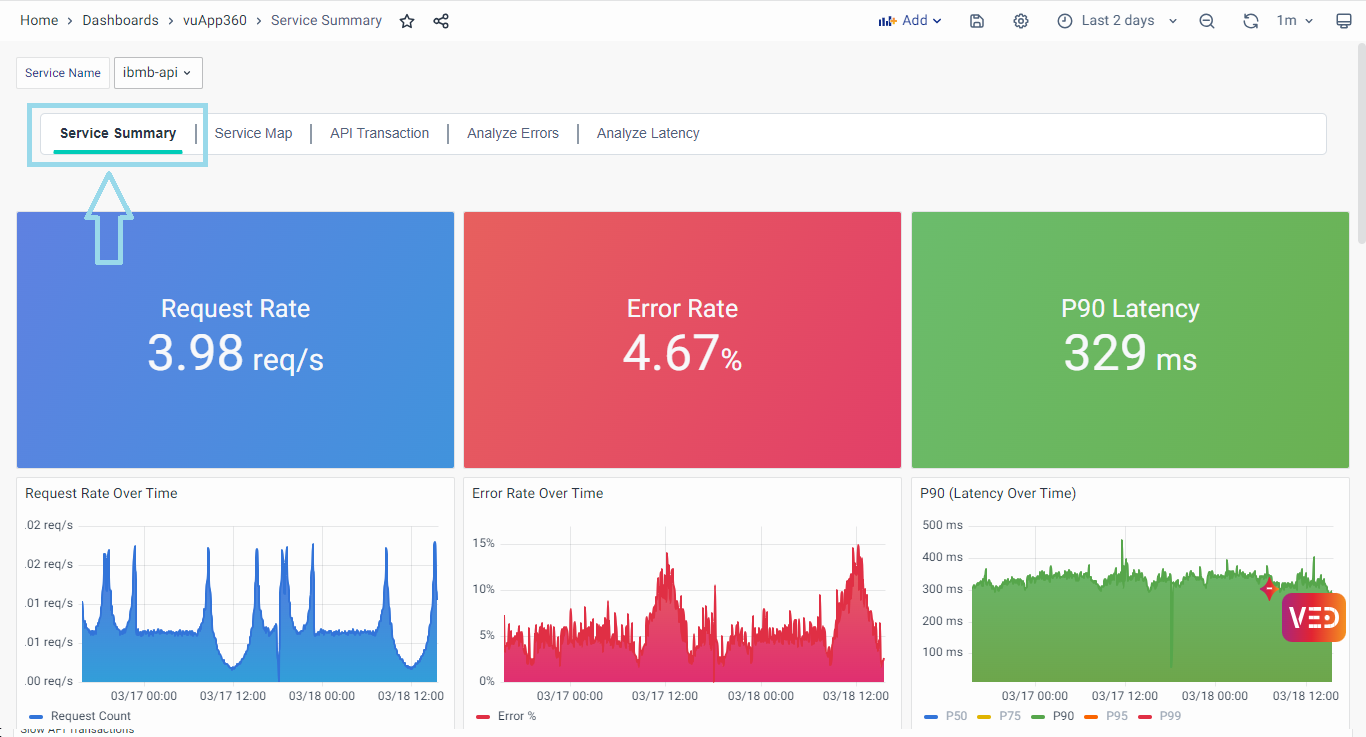The image size is (1366, 737).
Task: Open the VED floating assistant icon
Action: tap(1313, 617)
